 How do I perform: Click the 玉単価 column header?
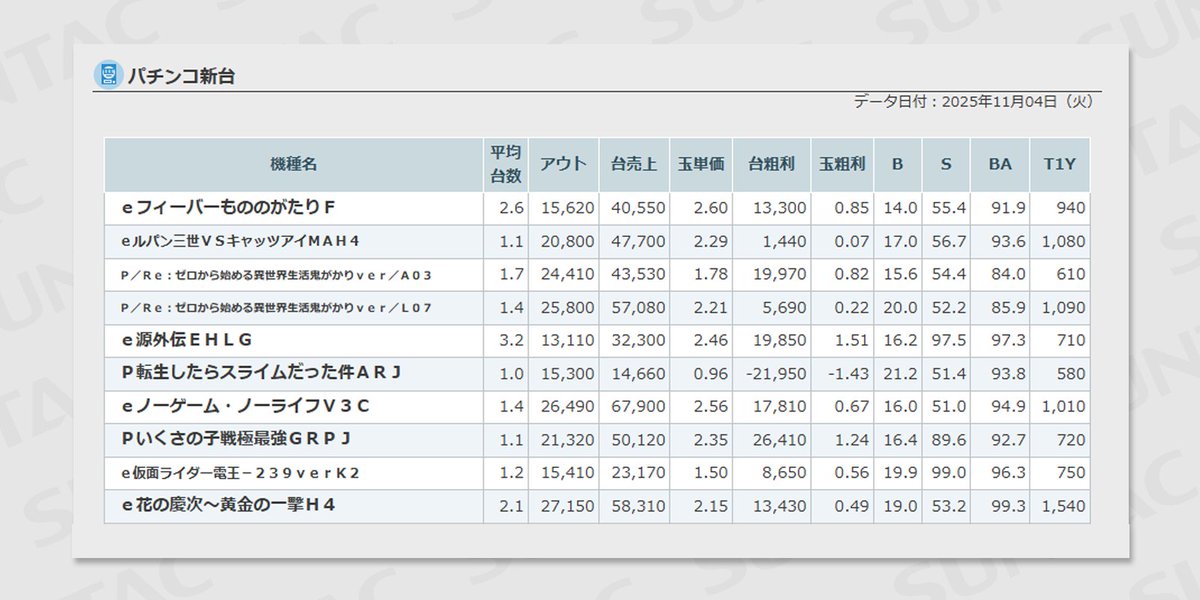(x=700, y=164)
